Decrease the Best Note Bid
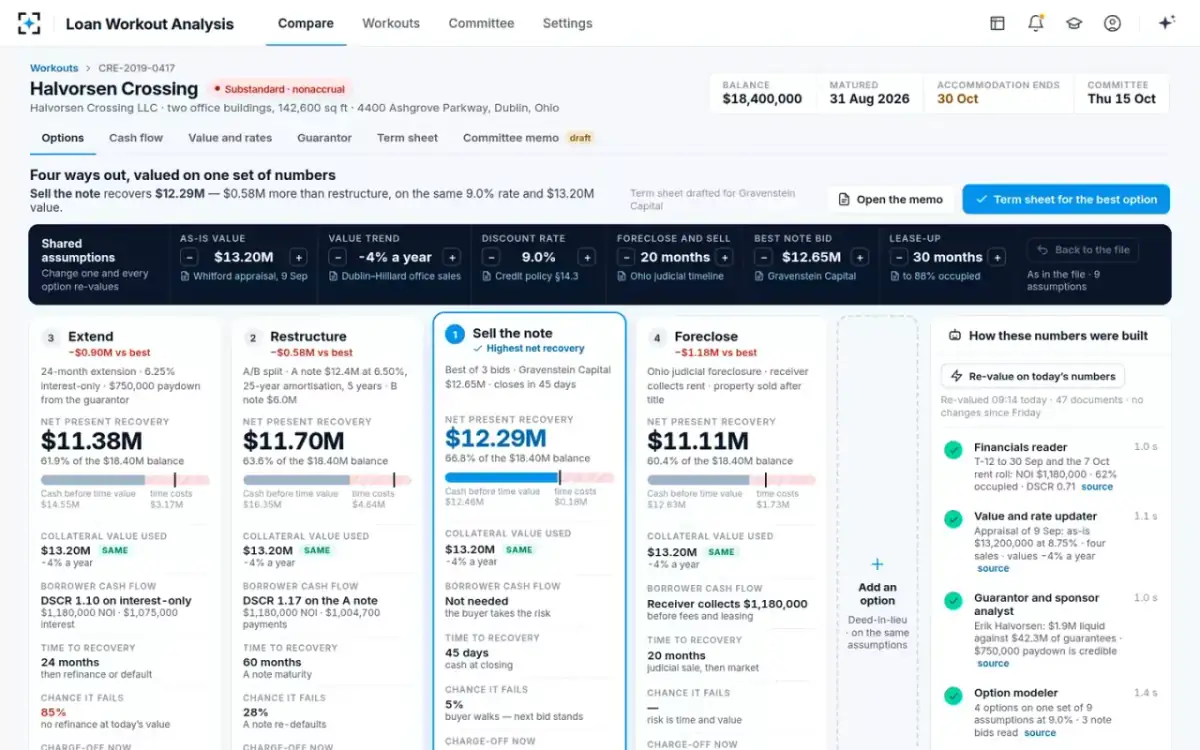Screen dimensions: 1200x750 [x=763, y=257]
